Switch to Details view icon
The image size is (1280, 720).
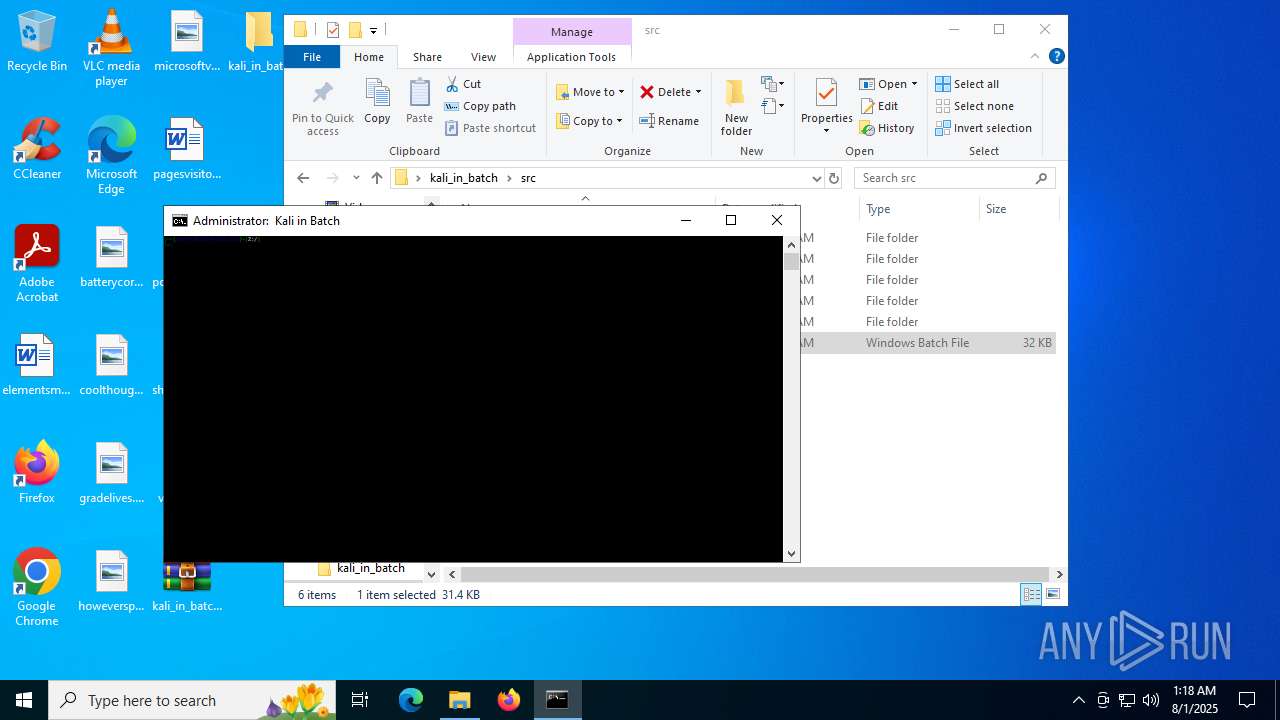click(x=1031, y=594)
